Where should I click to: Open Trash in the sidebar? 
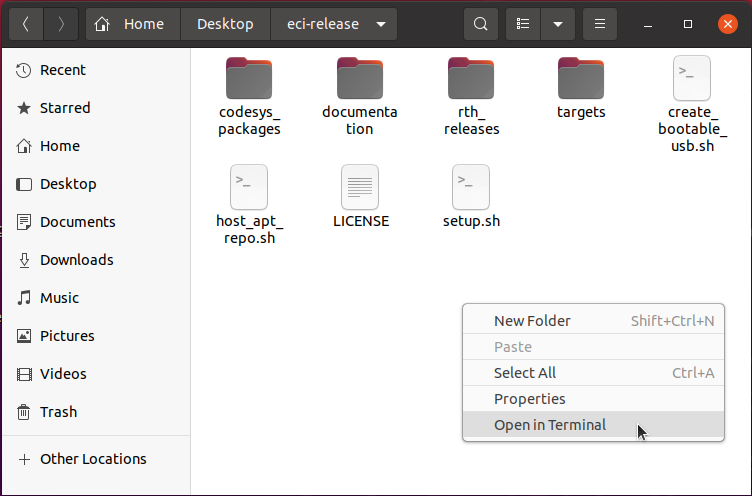tap(58, 412)
